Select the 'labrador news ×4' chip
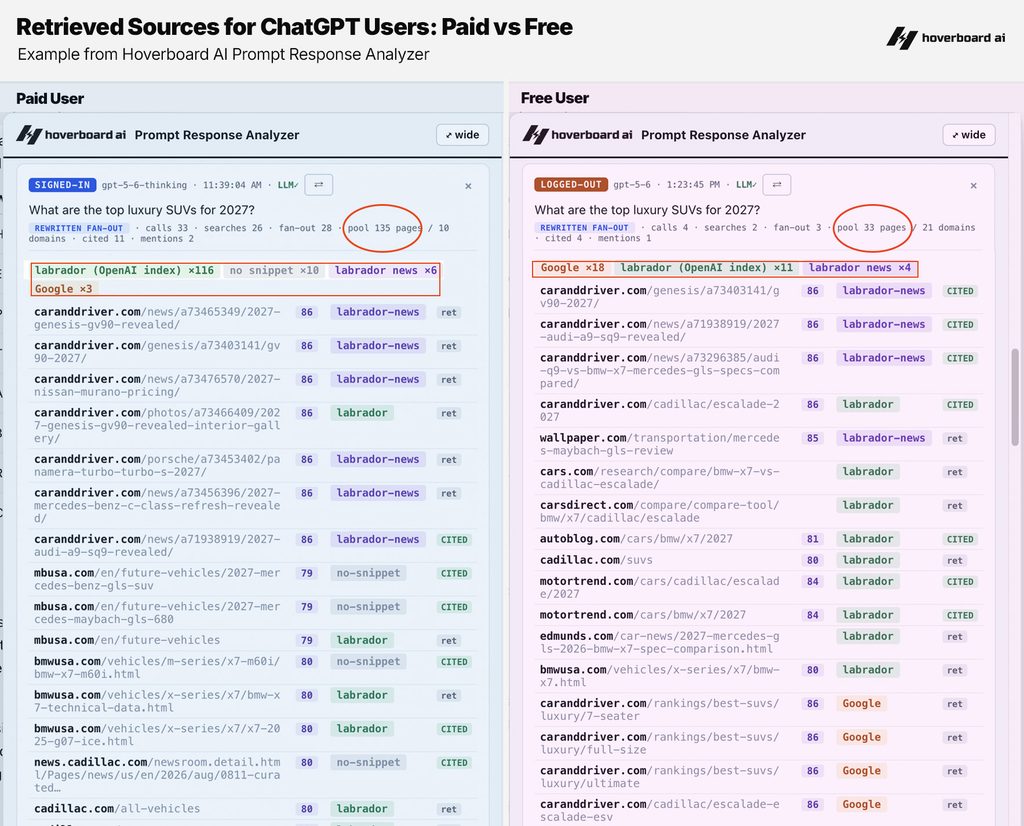 point(859,268)
